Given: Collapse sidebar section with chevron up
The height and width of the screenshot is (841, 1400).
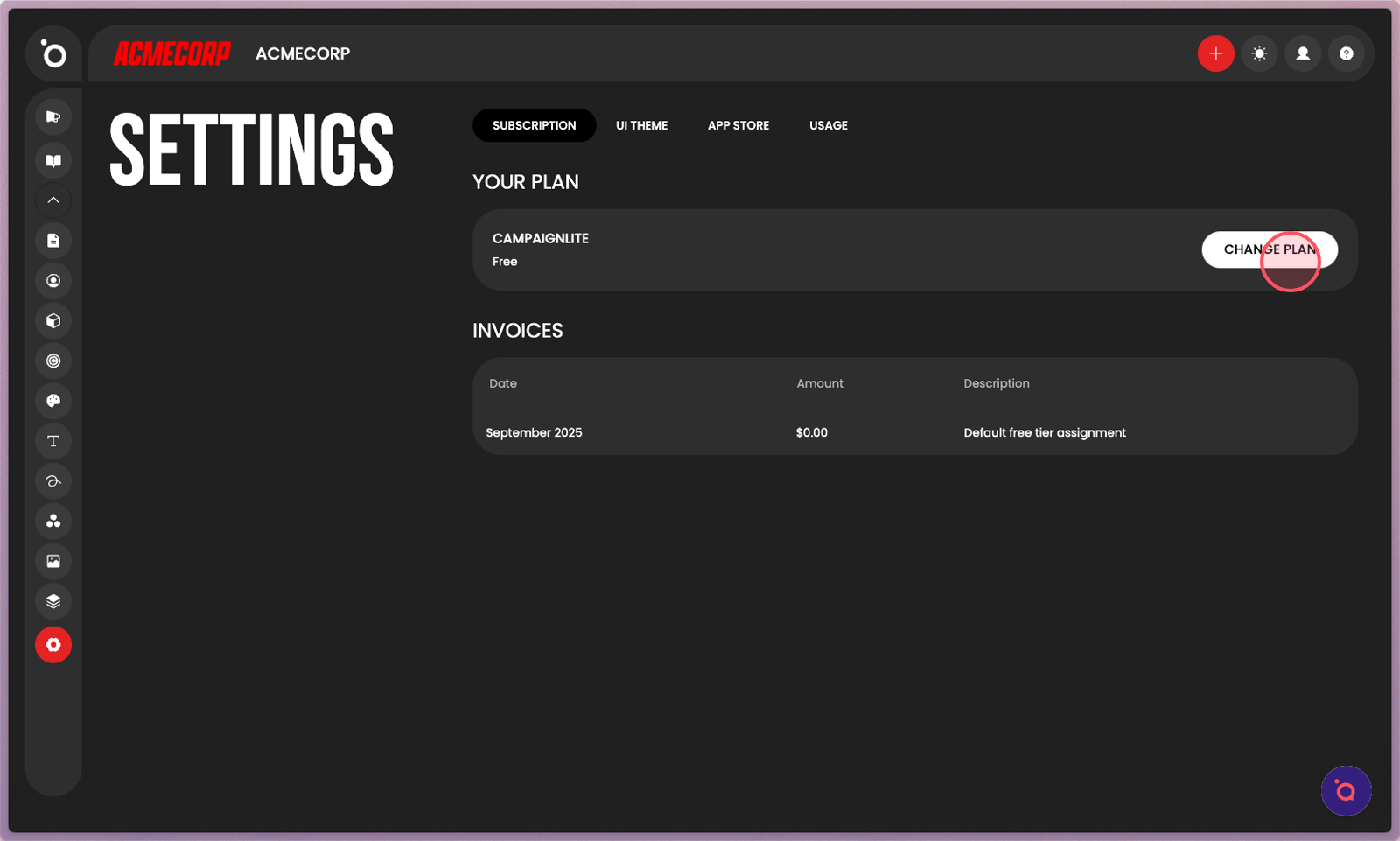Looking at the screenshot, I should pyautogui.click(x=53, y=200).
